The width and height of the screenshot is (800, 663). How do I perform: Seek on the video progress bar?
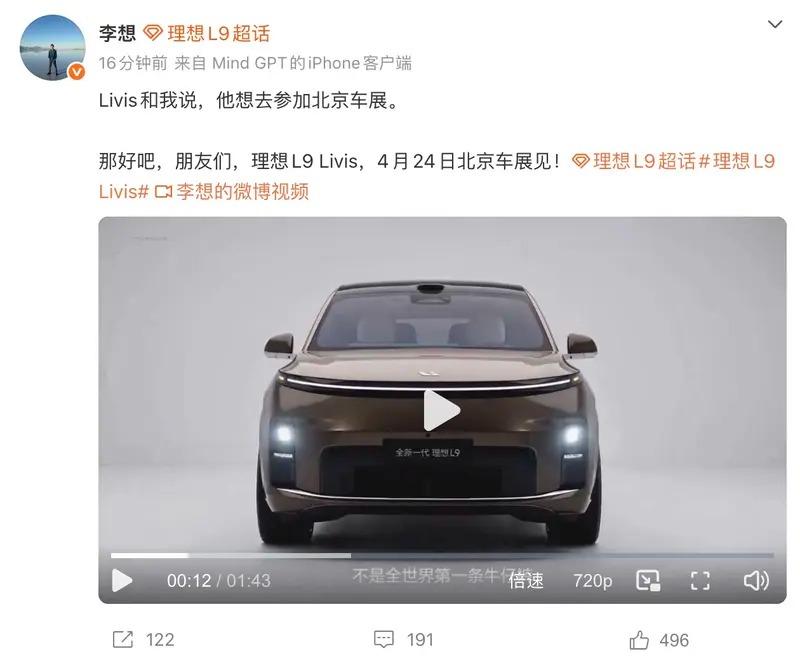point(442,555)
